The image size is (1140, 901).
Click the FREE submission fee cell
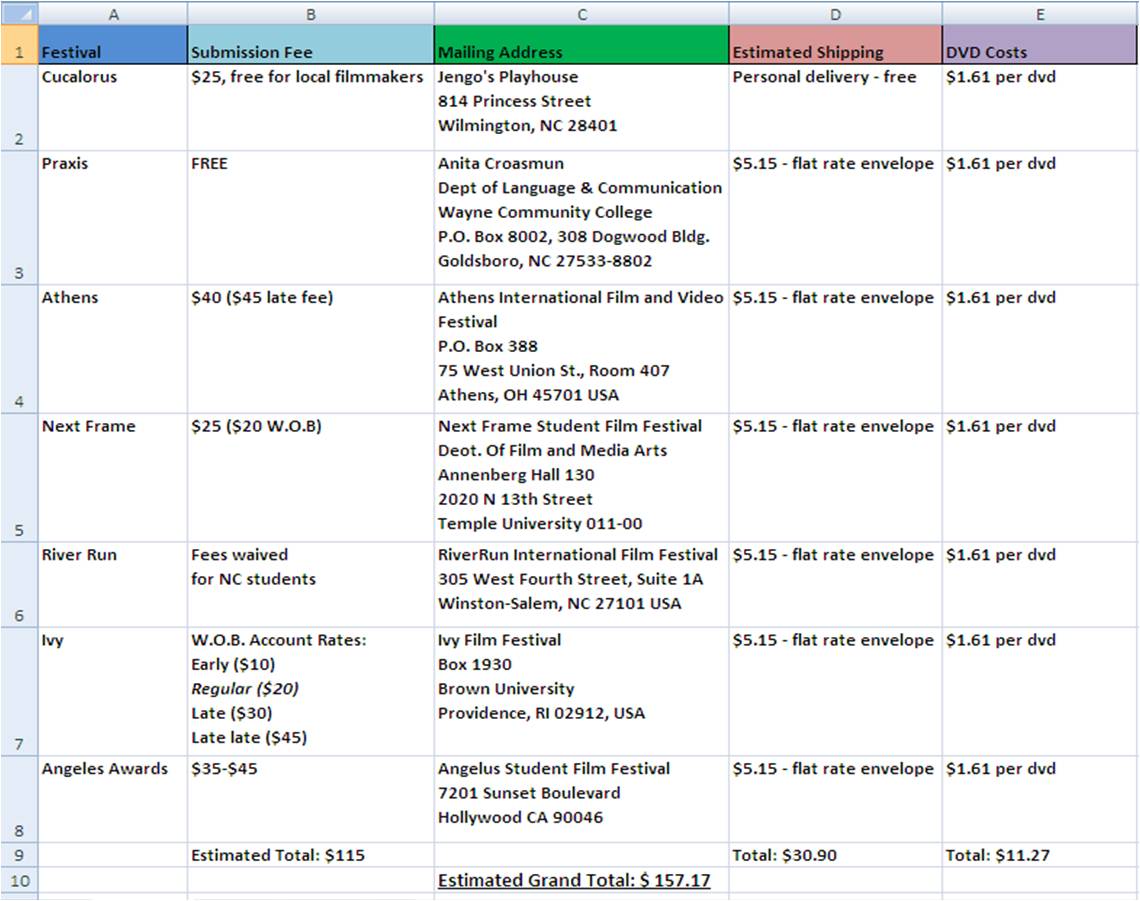click(310, 218)
